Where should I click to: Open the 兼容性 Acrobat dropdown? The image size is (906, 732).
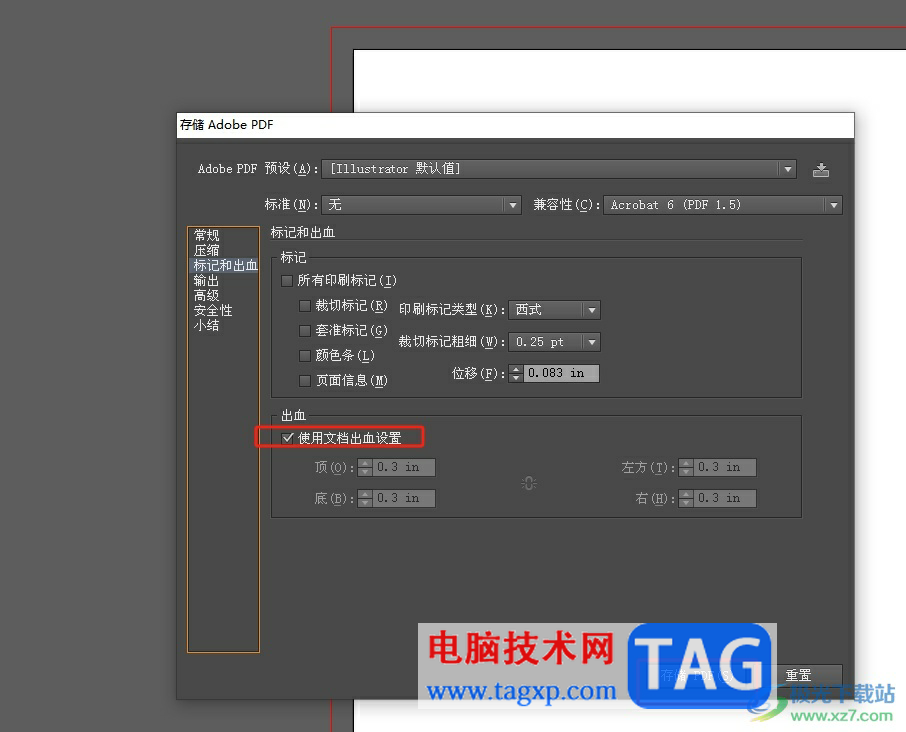coord(723,205)
